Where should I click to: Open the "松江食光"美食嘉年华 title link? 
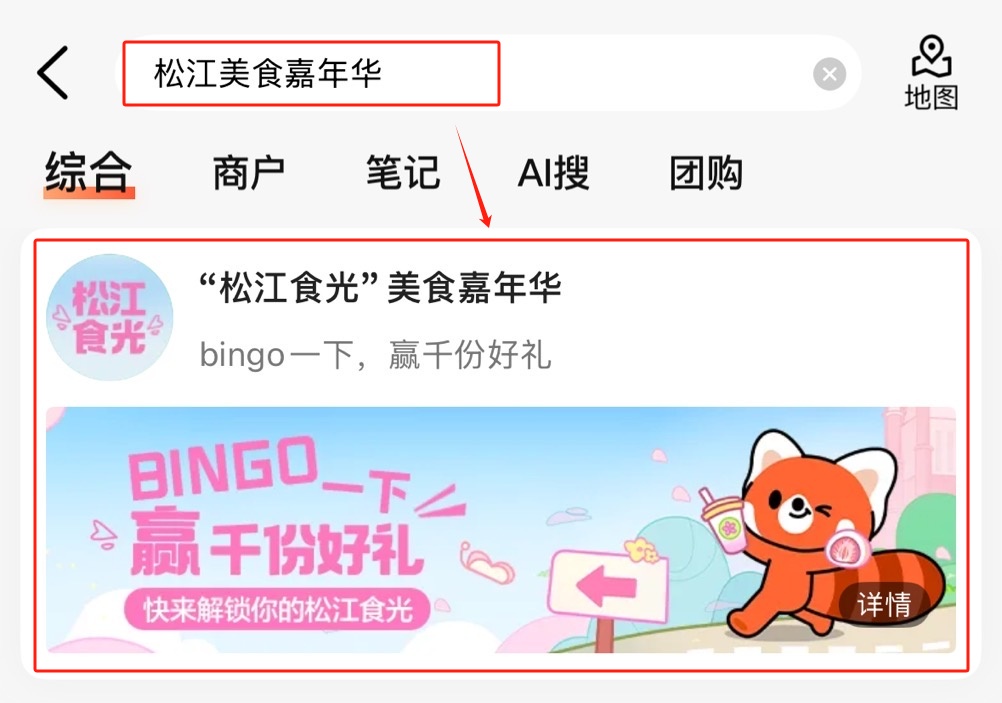coord(380,288)
